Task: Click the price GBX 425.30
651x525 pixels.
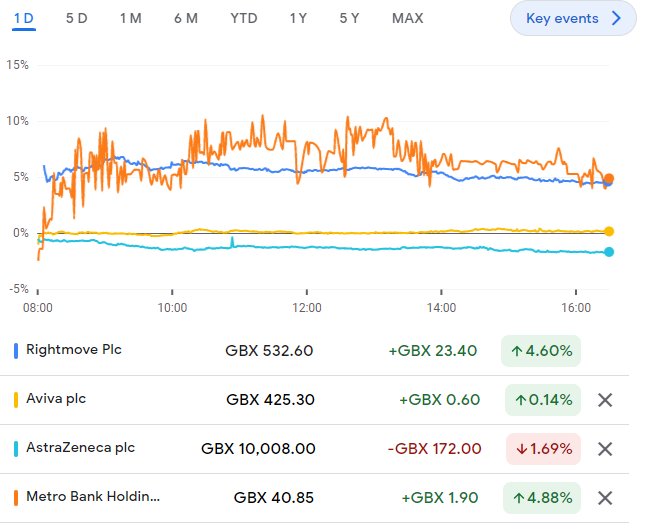Action: pos(270,400)
